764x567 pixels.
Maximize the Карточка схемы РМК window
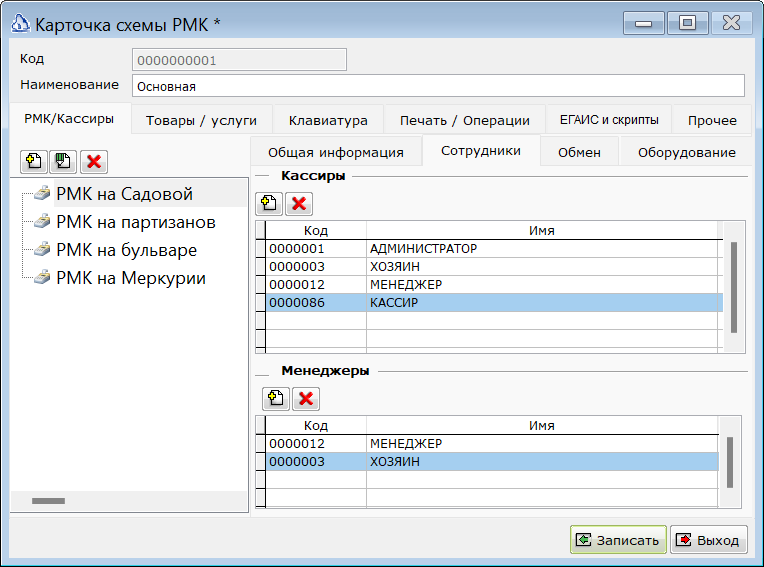[x=687, y=23]
